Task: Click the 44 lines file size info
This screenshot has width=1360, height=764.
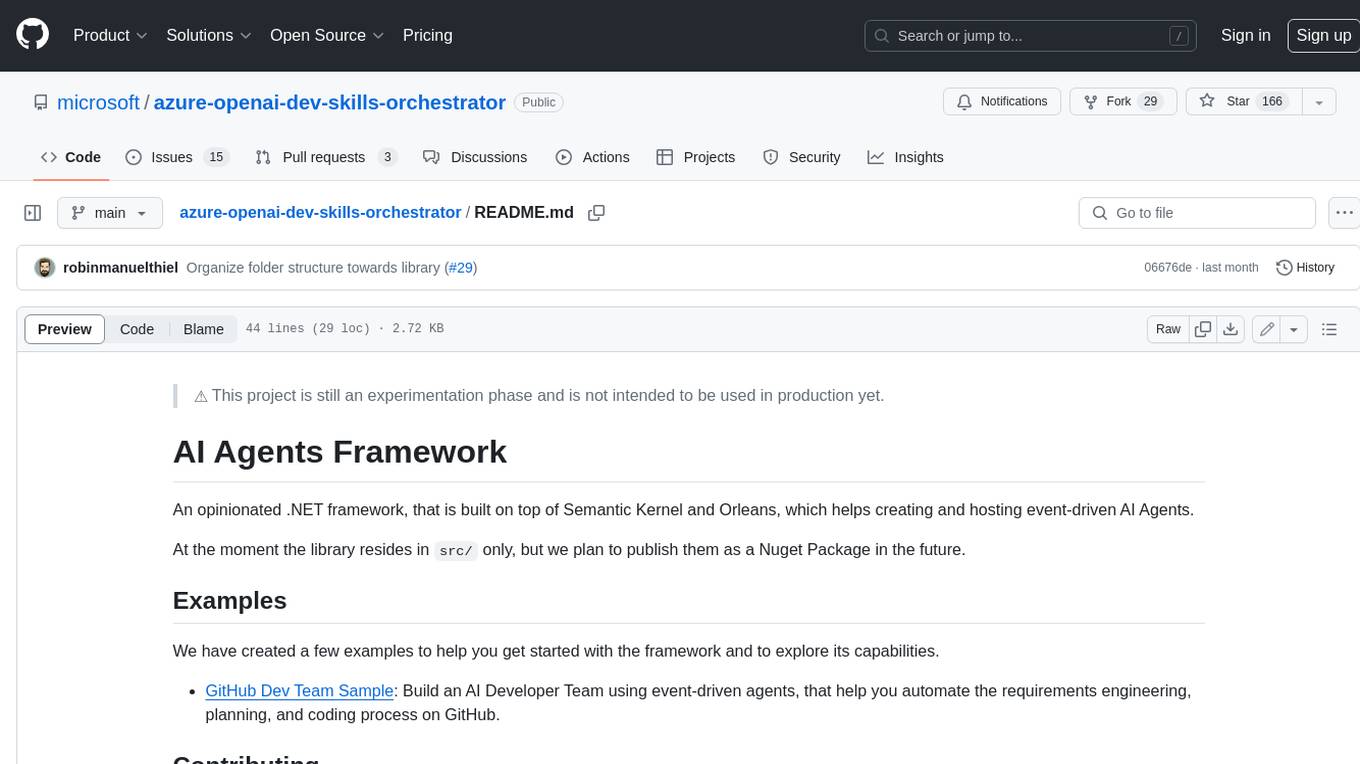Action: point(344,329)
